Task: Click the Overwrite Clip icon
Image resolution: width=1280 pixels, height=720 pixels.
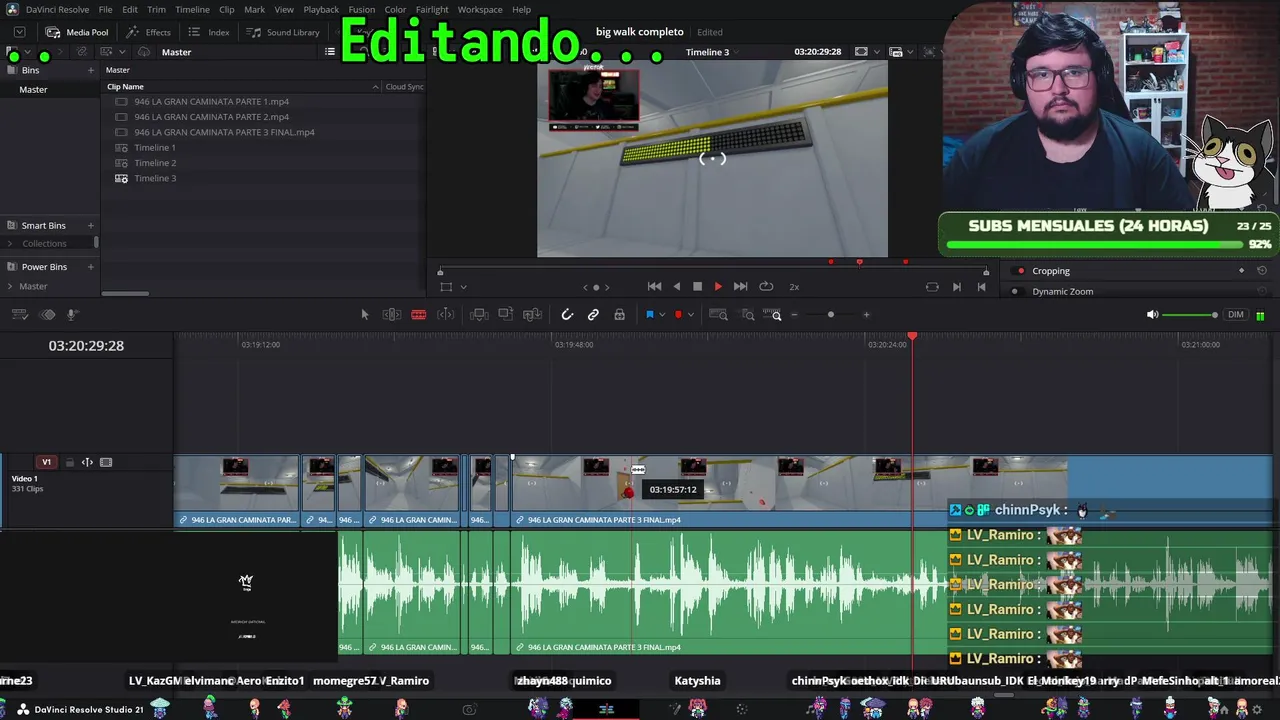Action: coord(506,315)
